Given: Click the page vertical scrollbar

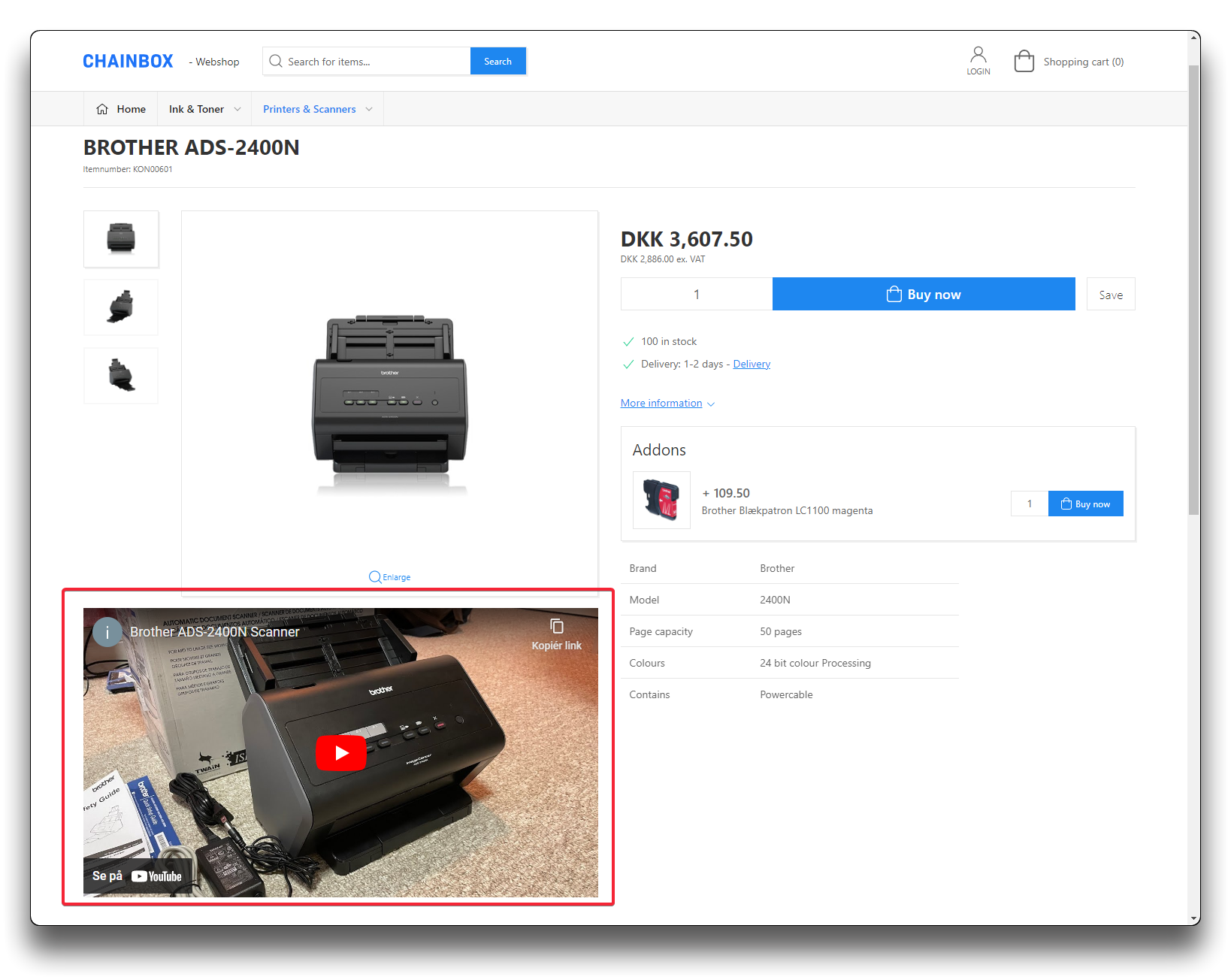Looking at the screenshot, I should click(x=1193, y=290).
